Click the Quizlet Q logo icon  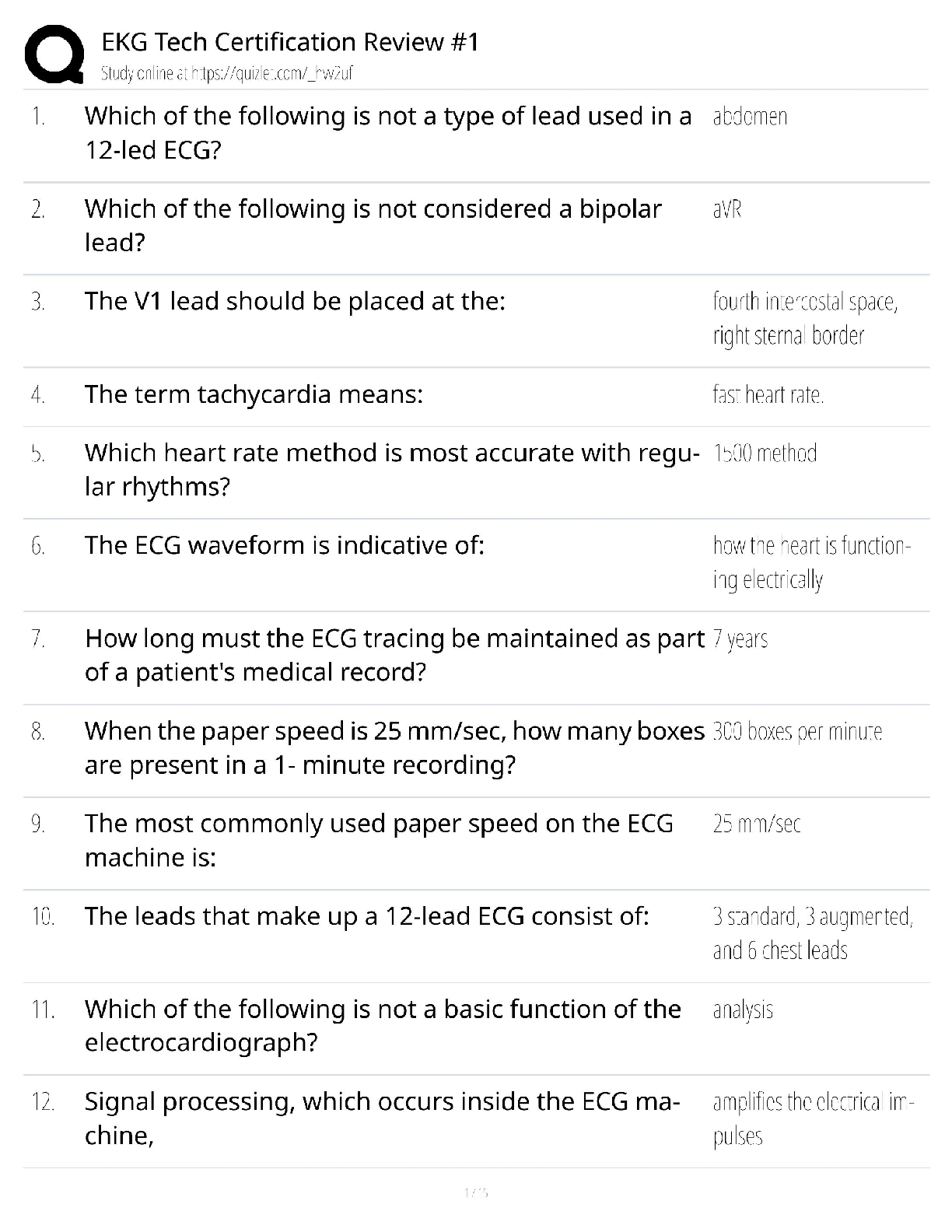(x=54, y=54)
